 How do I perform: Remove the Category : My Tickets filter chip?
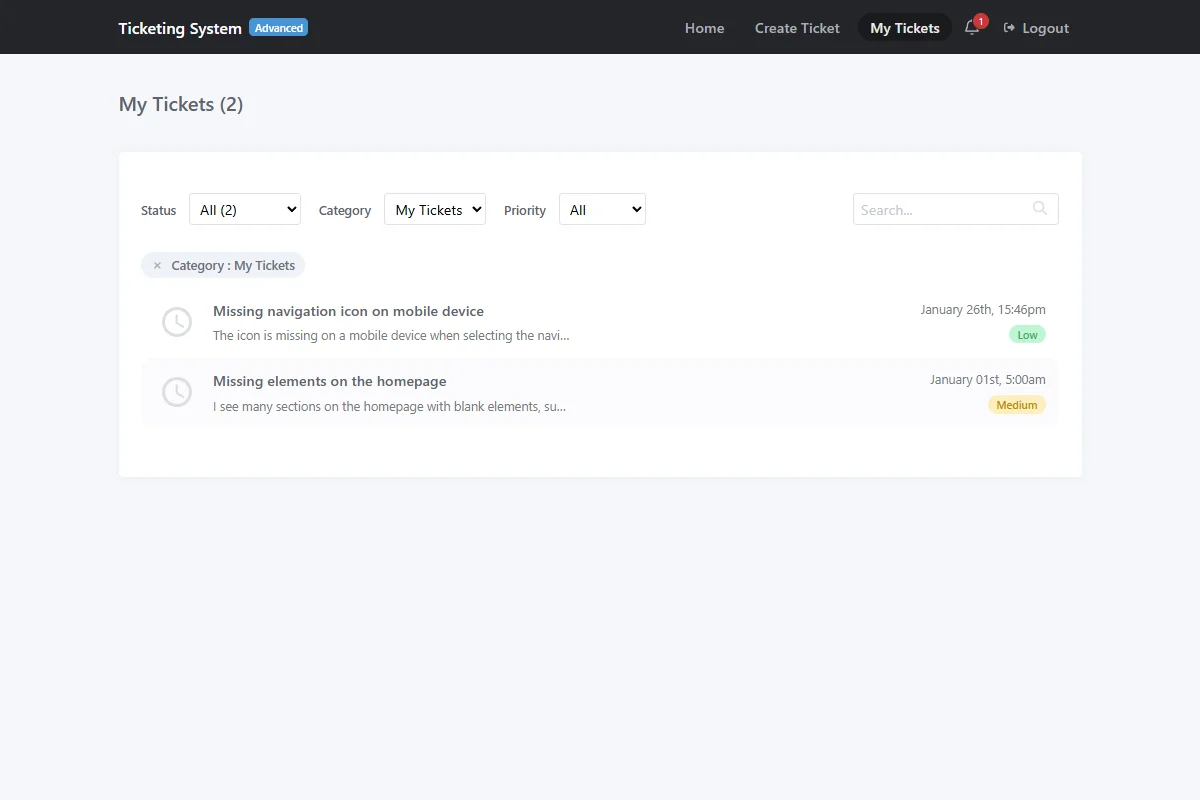tap(157, 266)
